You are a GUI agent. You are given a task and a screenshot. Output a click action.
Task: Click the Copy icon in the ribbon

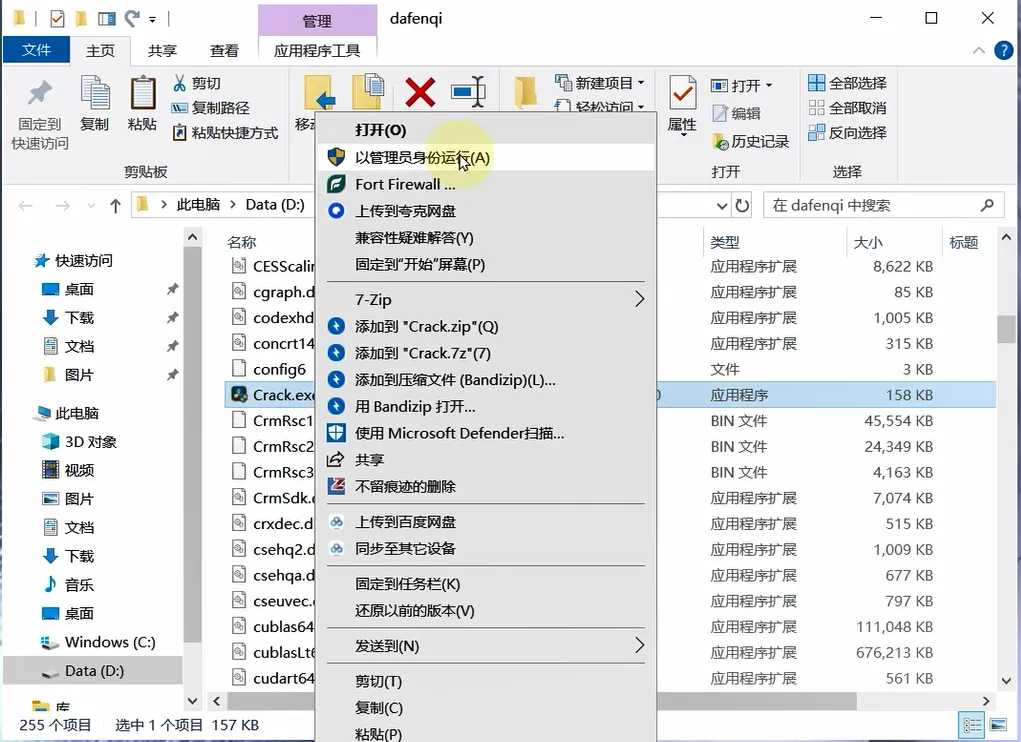pyautogui.click(x=94, y=92)
